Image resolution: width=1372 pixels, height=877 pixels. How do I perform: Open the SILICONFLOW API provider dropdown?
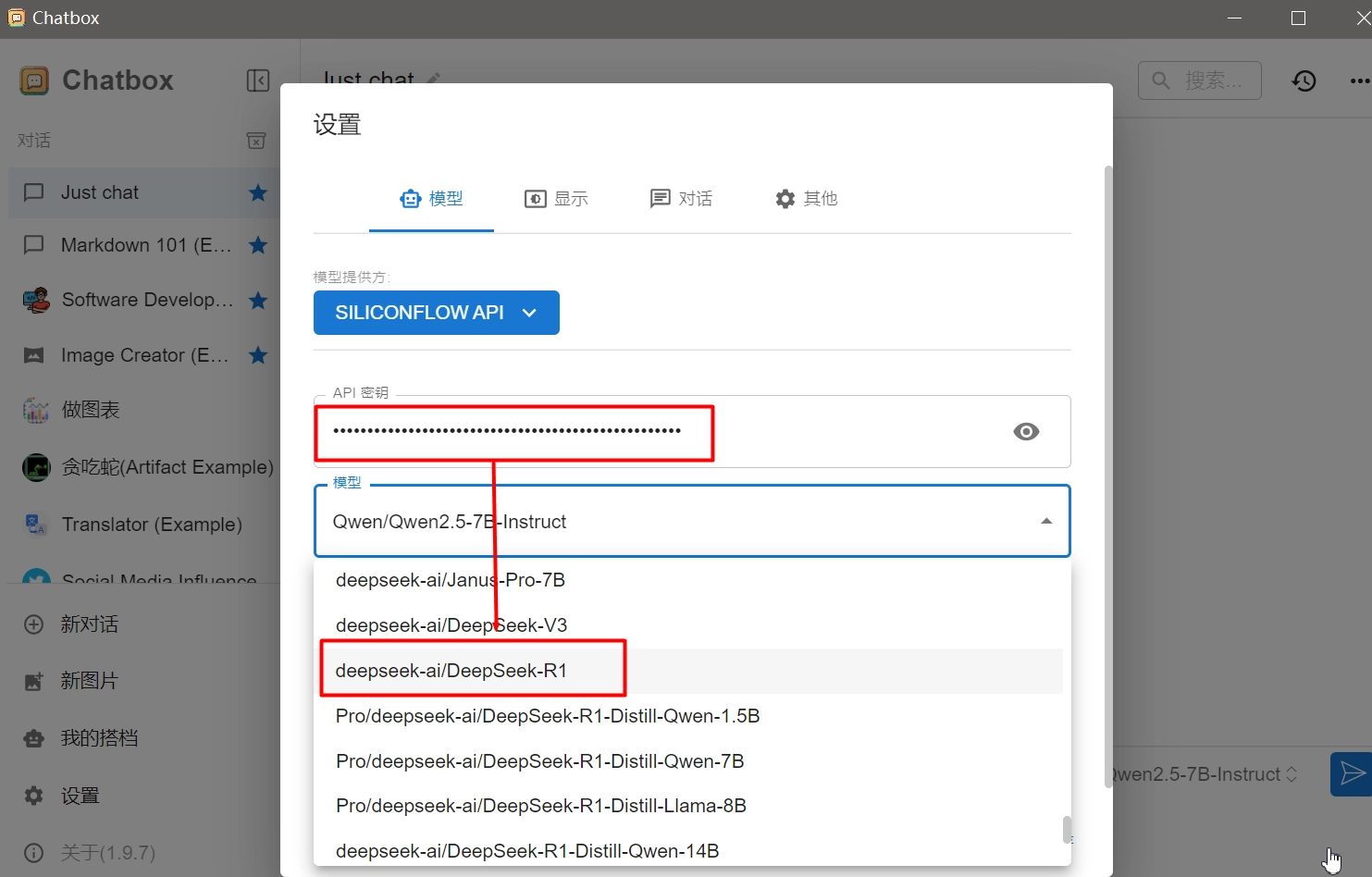tap(437, 313)
